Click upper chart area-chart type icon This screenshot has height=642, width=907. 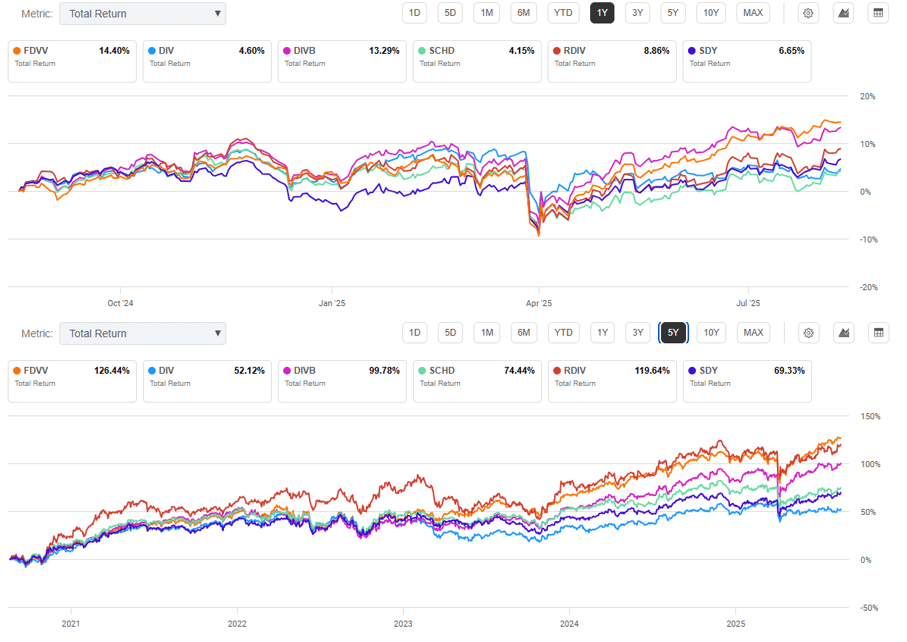pos(843,13)
